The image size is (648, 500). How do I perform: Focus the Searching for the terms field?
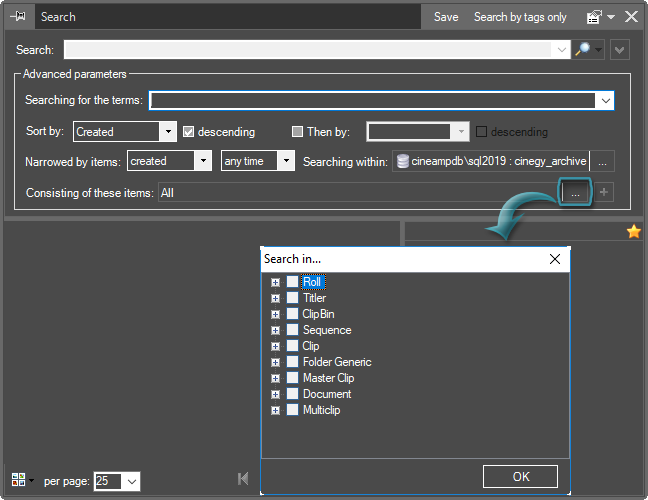coord(372,100)
